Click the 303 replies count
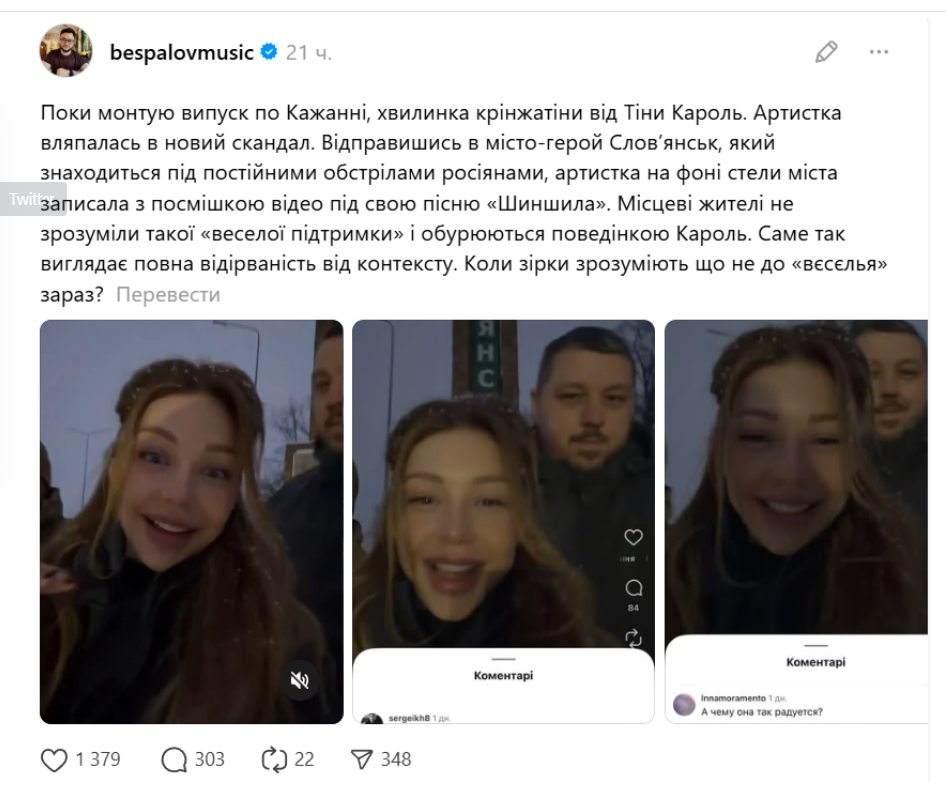Image resolution: width=946 pixels, height=810 pixels. click(x=209, y=759)
